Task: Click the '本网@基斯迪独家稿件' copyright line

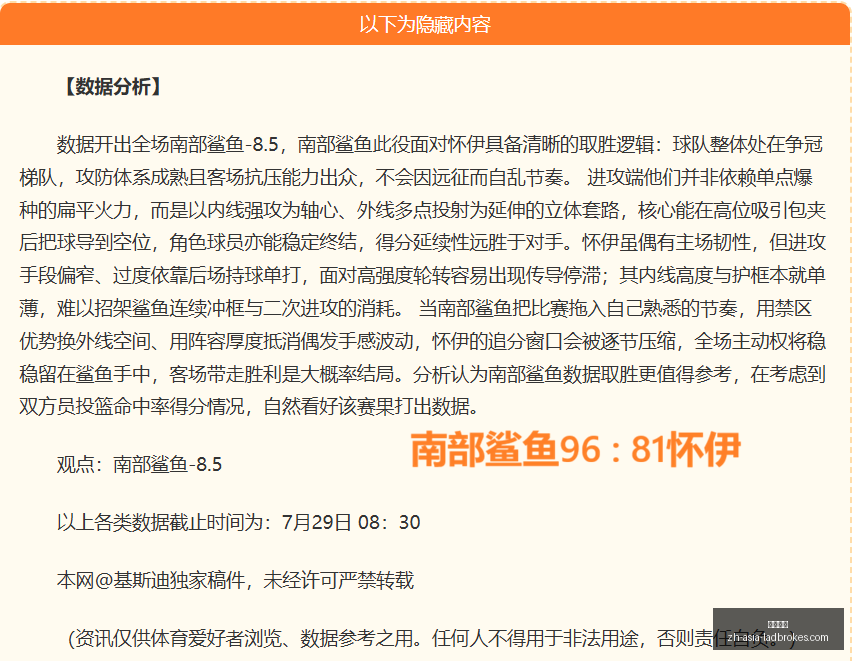Action: 235,580
